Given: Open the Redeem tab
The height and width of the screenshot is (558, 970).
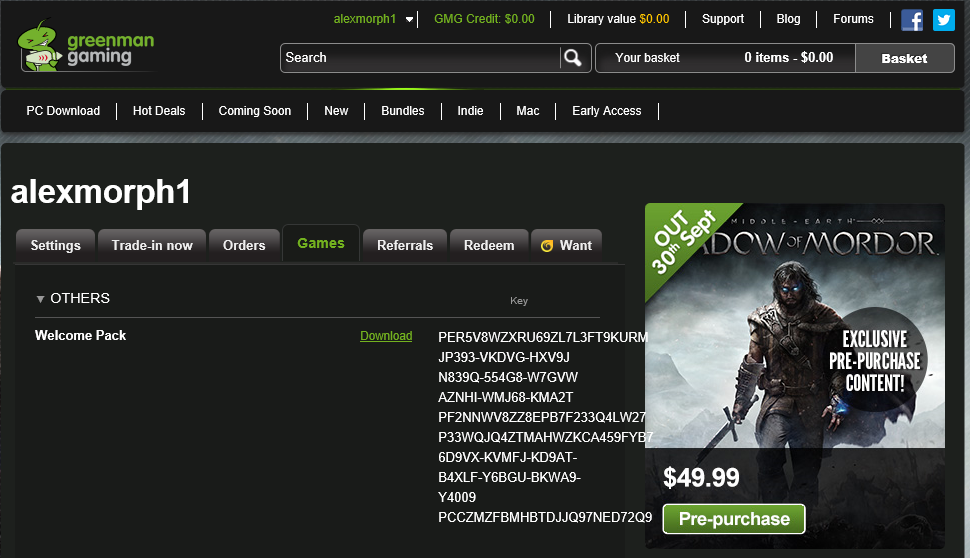Looking at the screenshot, I should pos(489,246).
